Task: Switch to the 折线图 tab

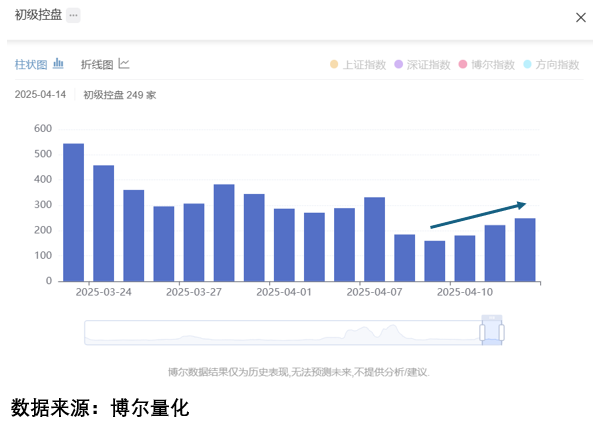Action: (x=97, y=64)
